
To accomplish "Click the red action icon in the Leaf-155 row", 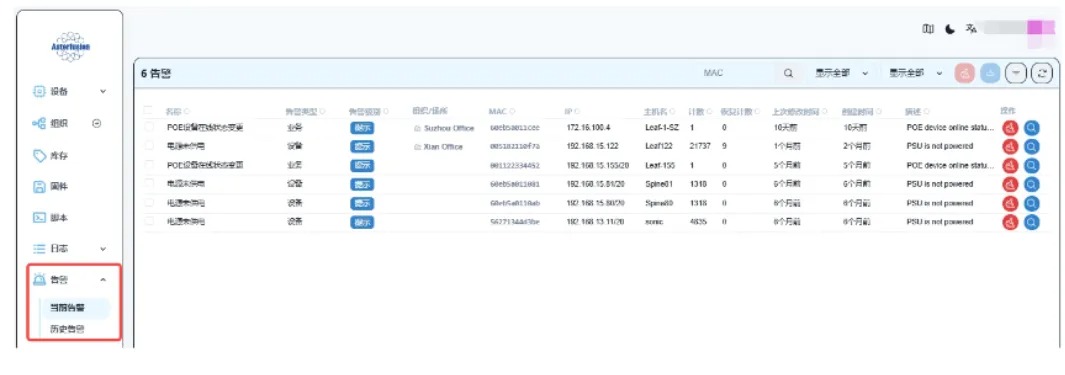I will coord(1010,165).
